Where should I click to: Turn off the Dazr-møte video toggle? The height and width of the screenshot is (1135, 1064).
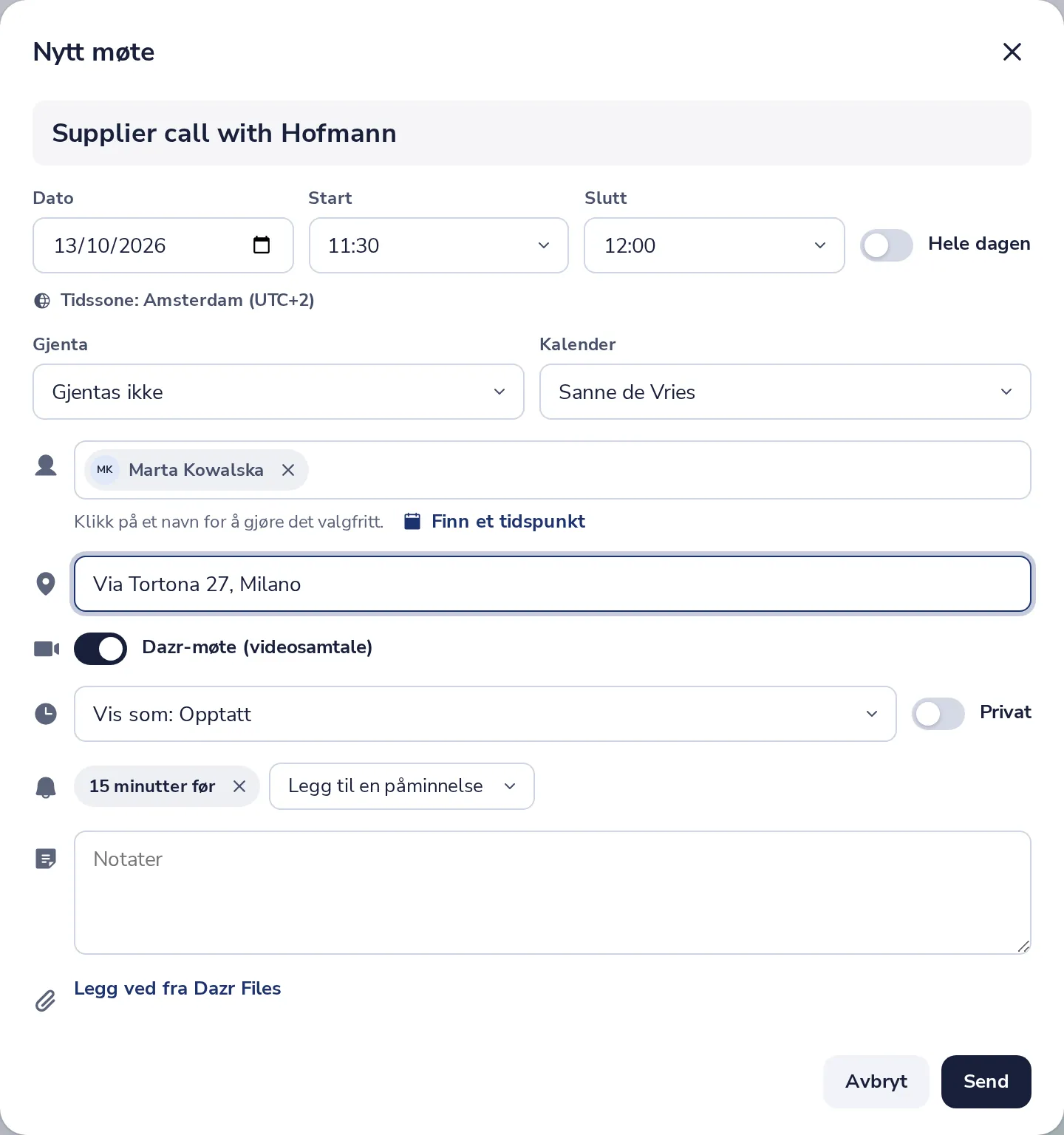tap(100, 649)
